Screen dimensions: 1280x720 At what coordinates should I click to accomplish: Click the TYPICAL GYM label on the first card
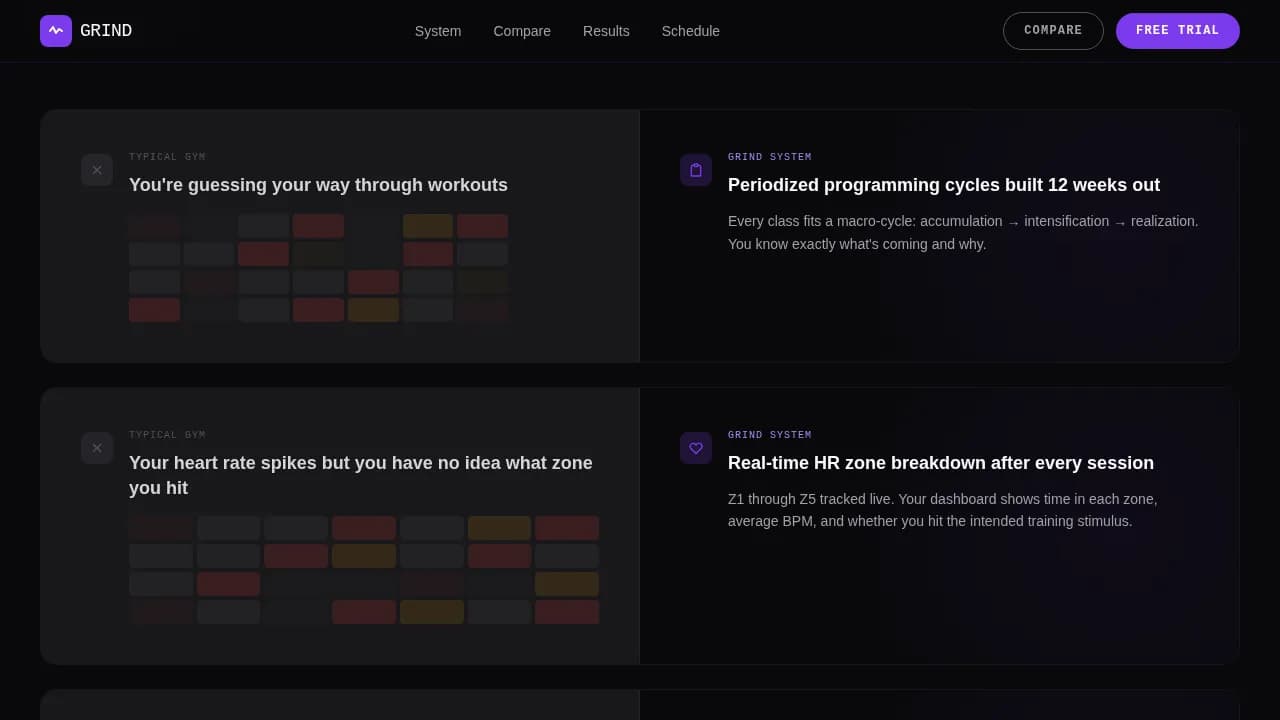(167, 156)
